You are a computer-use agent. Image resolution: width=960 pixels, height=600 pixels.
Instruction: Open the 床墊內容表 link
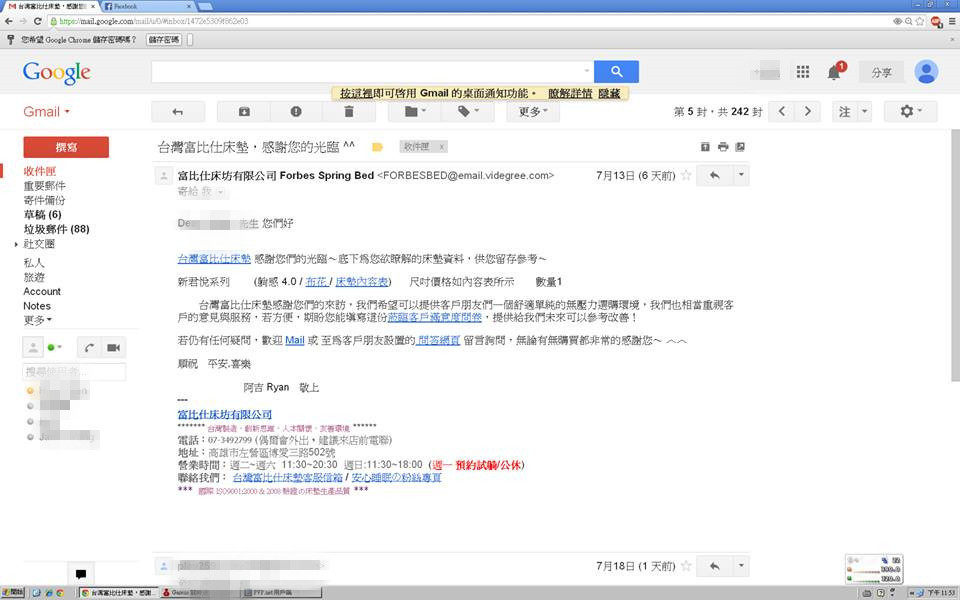coord(362,282)
